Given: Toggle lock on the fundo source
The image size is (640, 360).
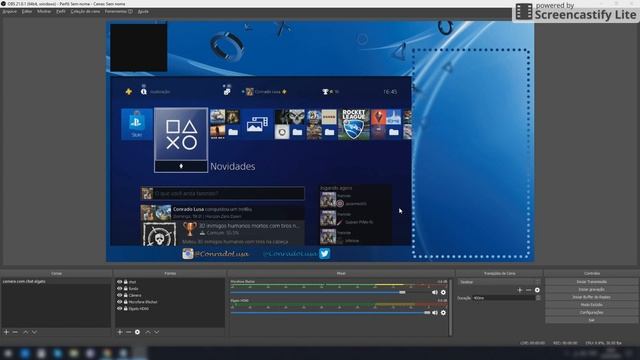Looking at the screenshot, I should point(126,289).
